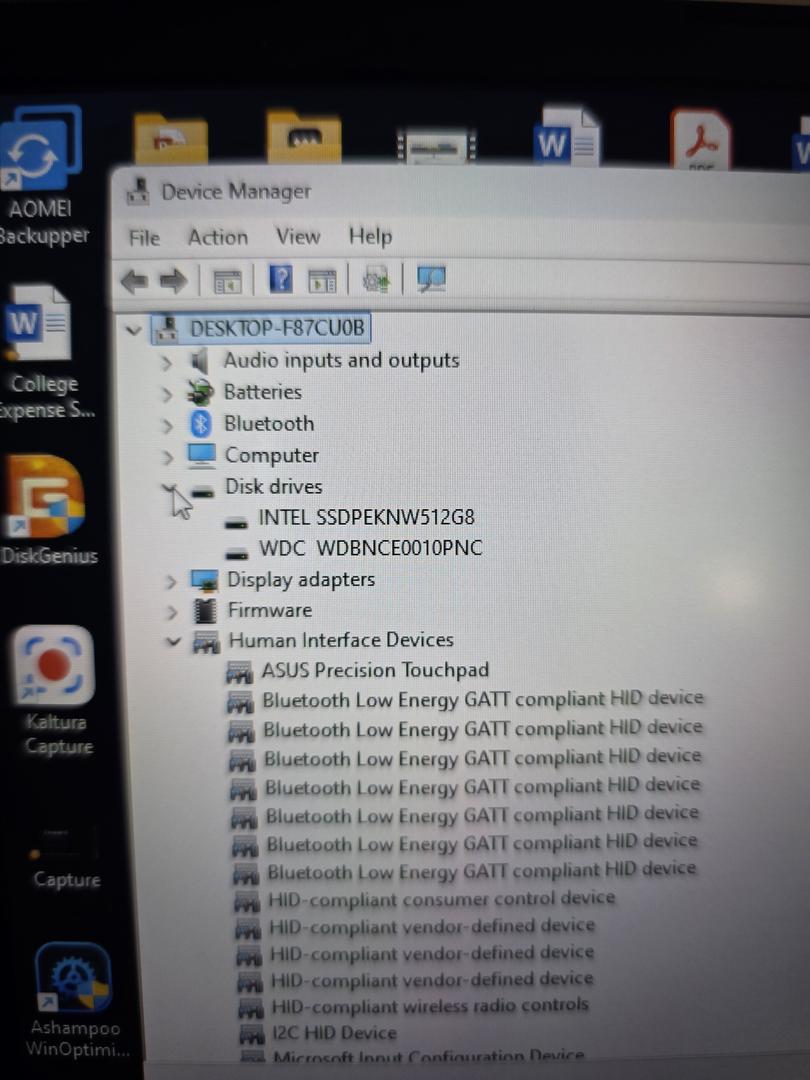810x1080 pixels.
Task: Collapse the Human Interface Devices category
Action: pyautogui.click(x=174, y=642)
